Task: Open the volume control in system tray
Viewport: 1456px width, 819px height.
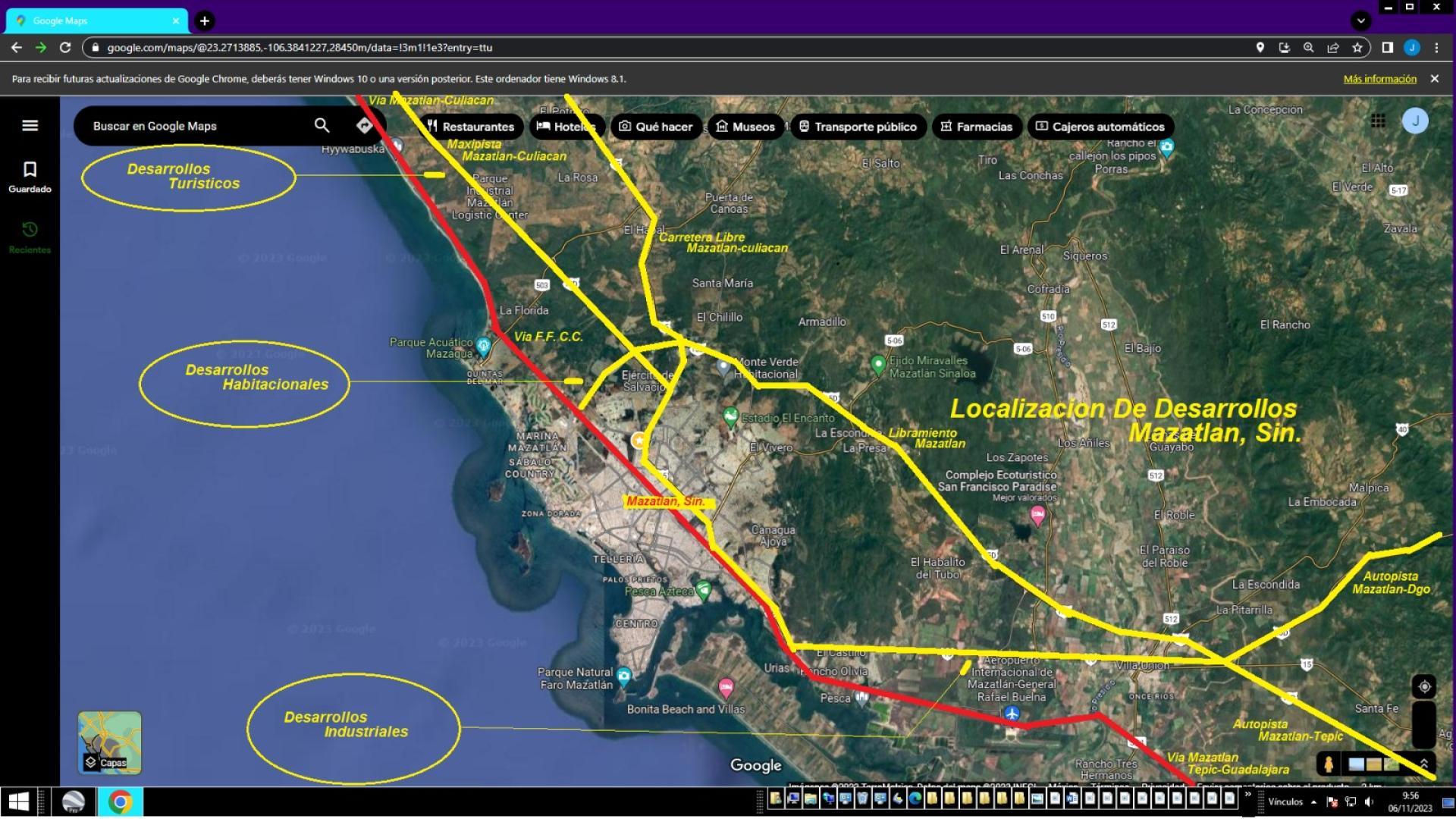Action: click(x=1369, y=802)
